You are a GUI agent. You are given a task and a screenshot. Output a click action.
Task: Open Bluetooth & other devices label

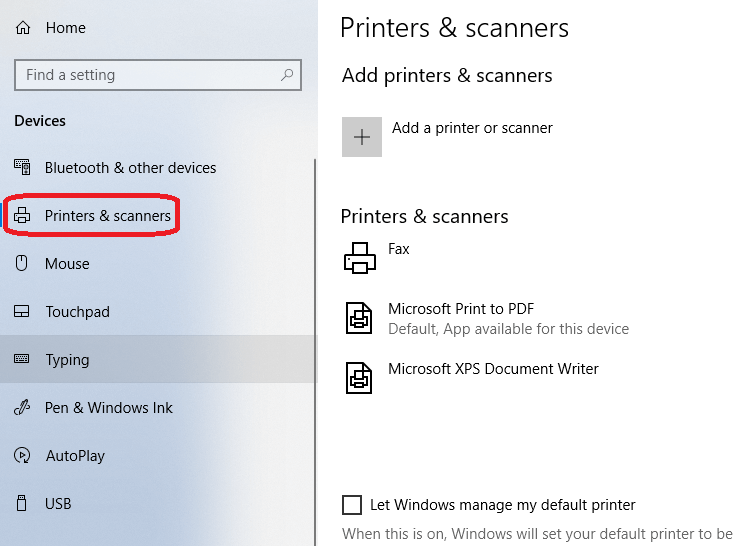131,167
